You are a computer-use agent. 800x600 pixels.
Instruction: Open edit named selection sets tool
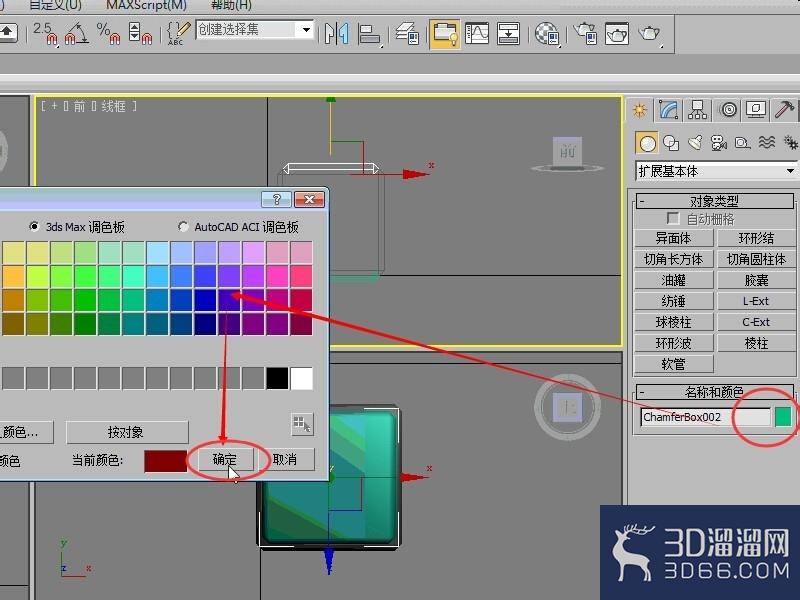(178, 34)
